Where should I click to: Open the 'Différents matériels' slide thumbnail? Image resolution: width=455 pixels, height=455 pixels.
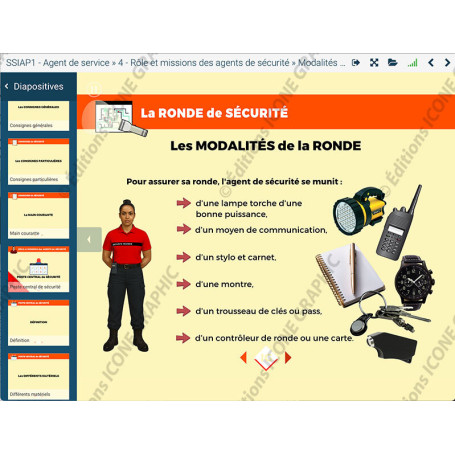[x=39, y=377]
